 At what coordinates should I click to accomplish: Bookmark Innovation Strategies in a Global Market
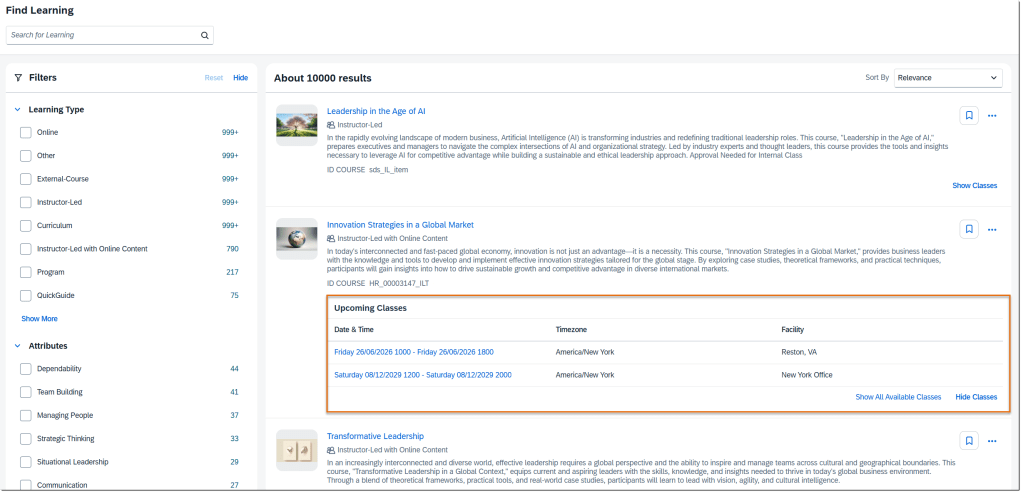pos(968,229)
